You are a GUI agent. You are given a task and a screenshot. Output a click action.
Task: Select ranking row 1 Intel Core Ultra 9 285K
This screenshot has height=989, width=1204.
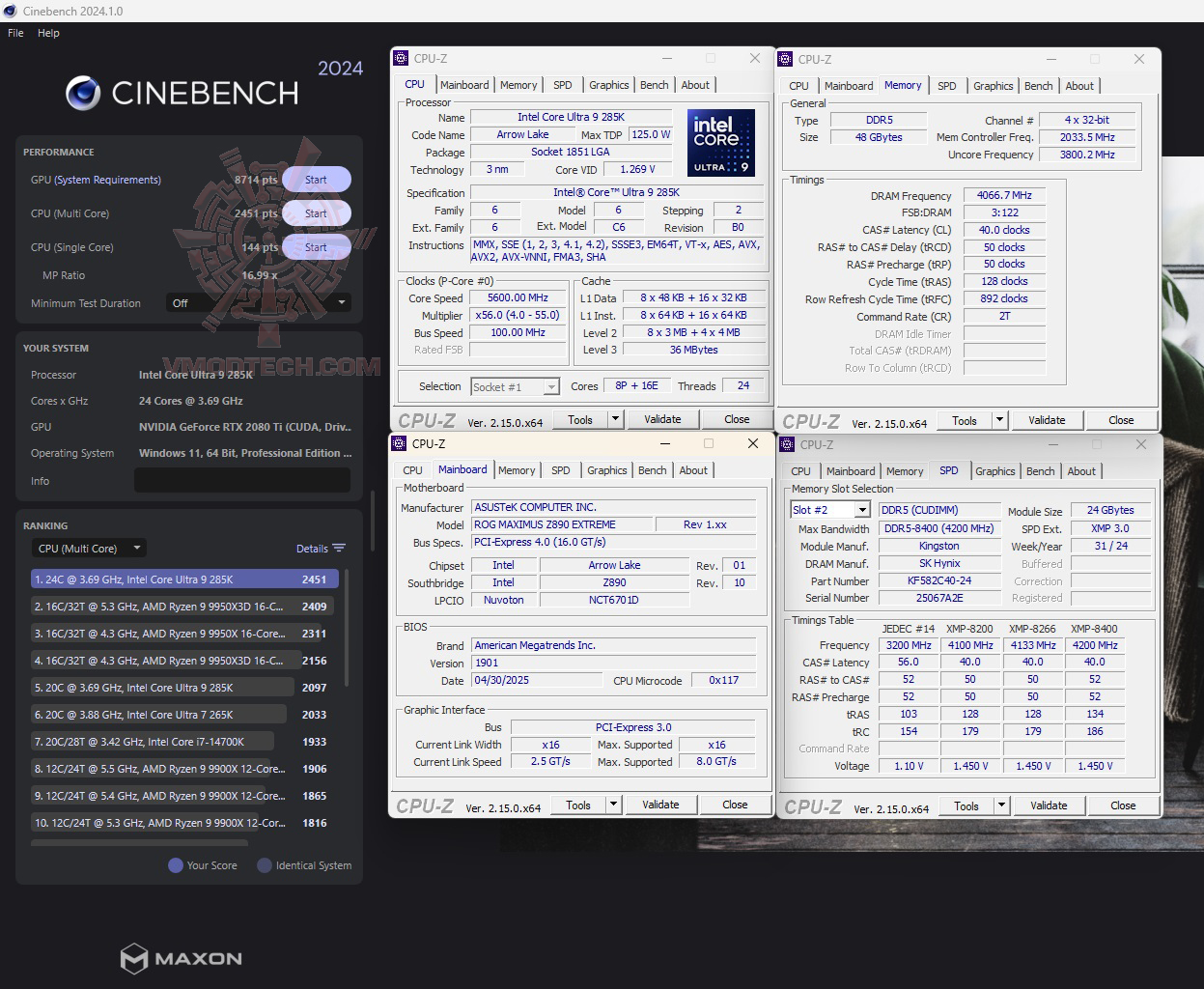coord(184,579)
